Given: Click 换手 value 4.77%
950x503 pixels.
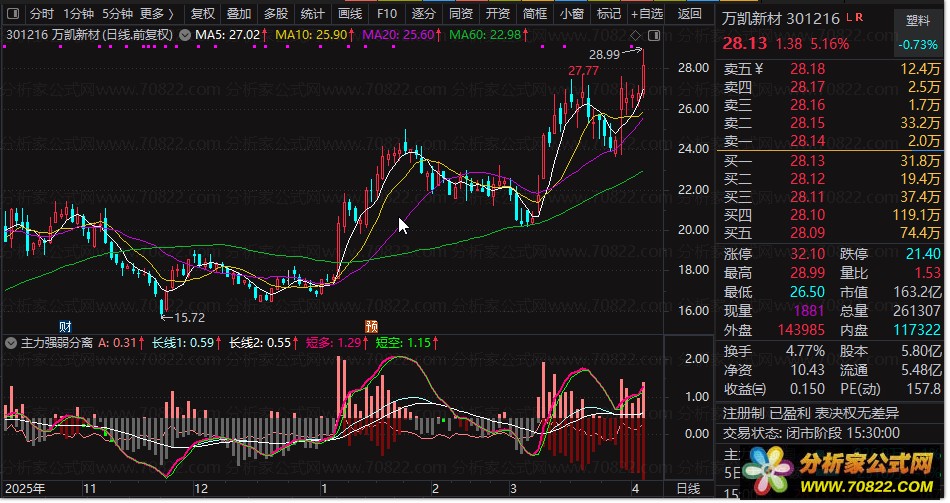Looking at the screenshot, I should [805, 351].
